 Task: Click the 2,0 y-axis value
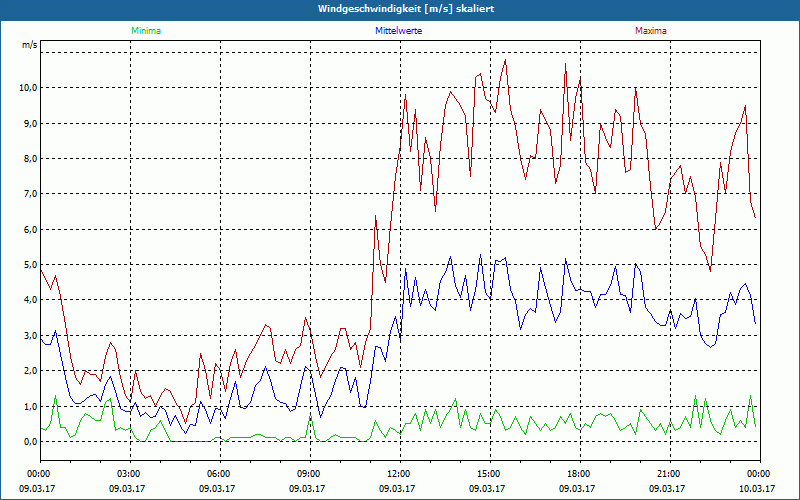pos(31,371)
